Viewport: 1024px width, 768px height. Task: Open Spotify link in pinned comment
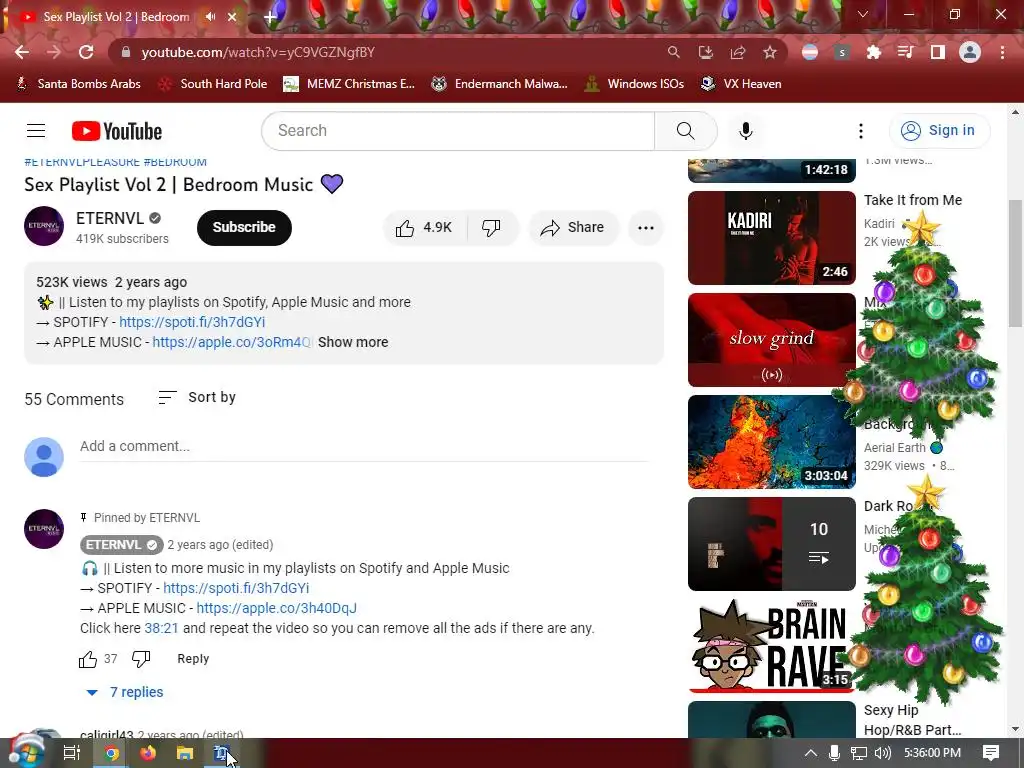(x=236, y=588)
